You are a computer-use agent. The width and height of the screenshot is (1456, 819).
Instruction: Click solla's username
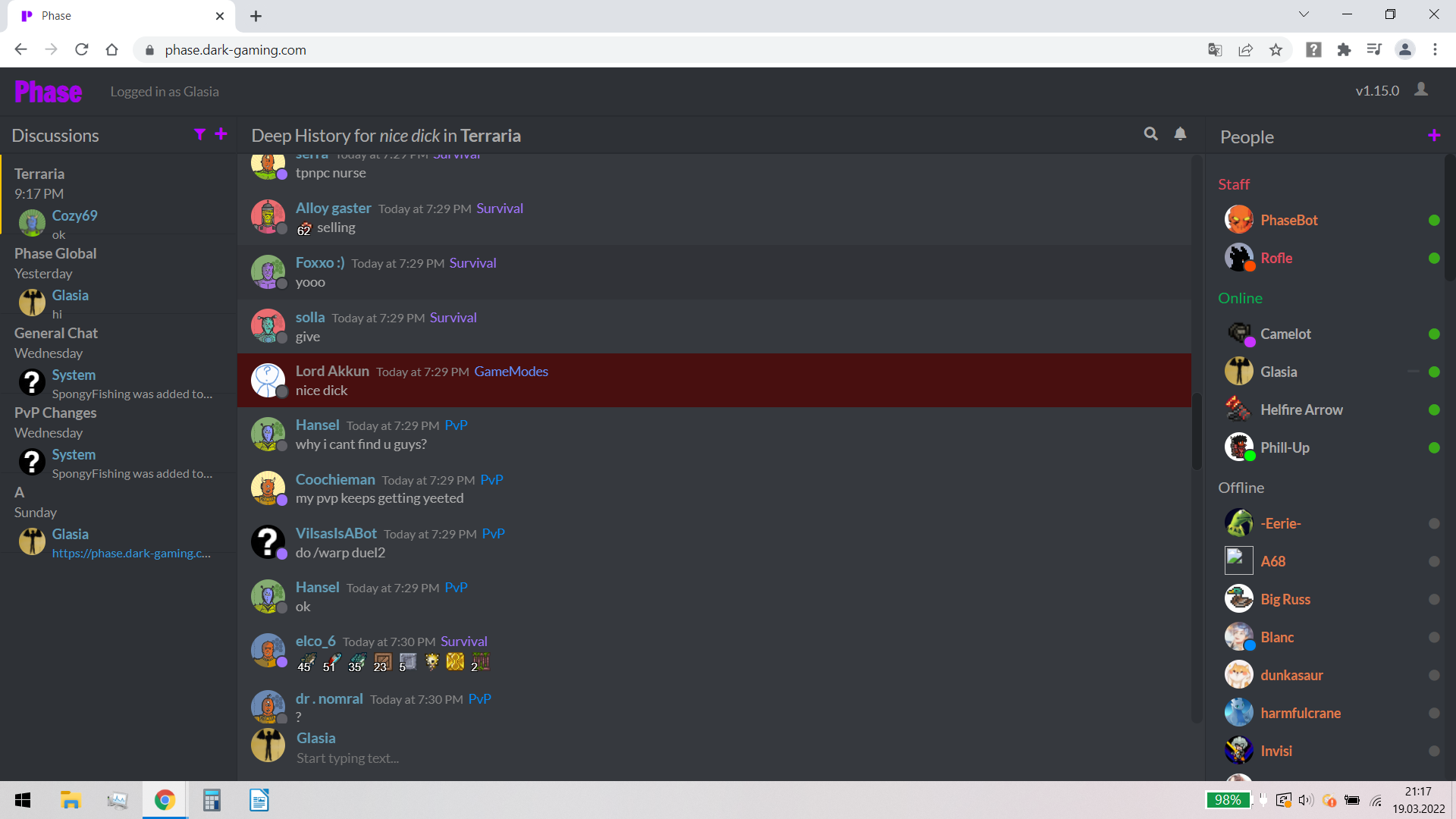tap(310, 317)
